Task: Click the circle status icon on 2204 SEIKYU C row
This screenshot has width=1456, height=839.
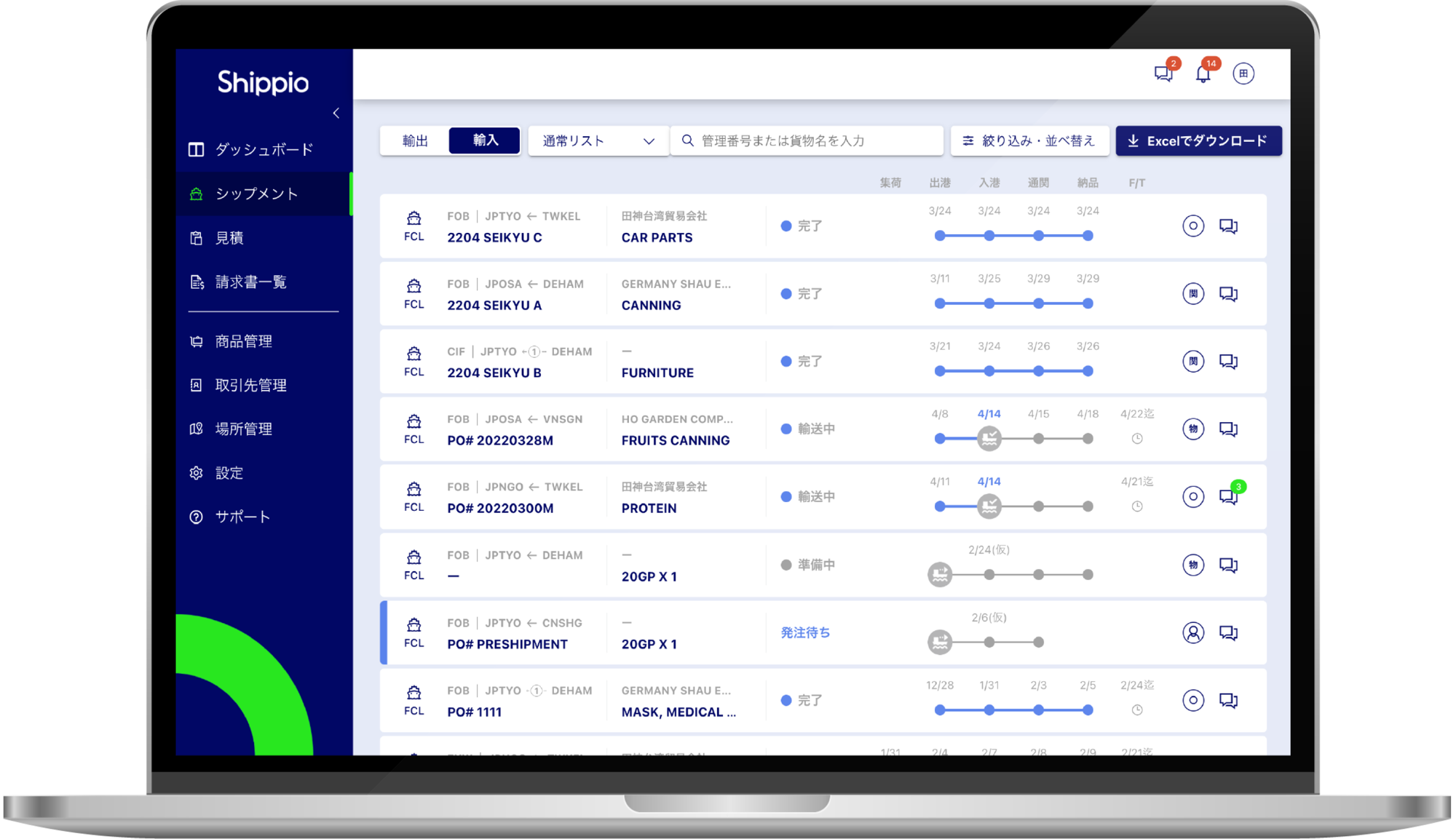Action: (x=1193, y=226)
